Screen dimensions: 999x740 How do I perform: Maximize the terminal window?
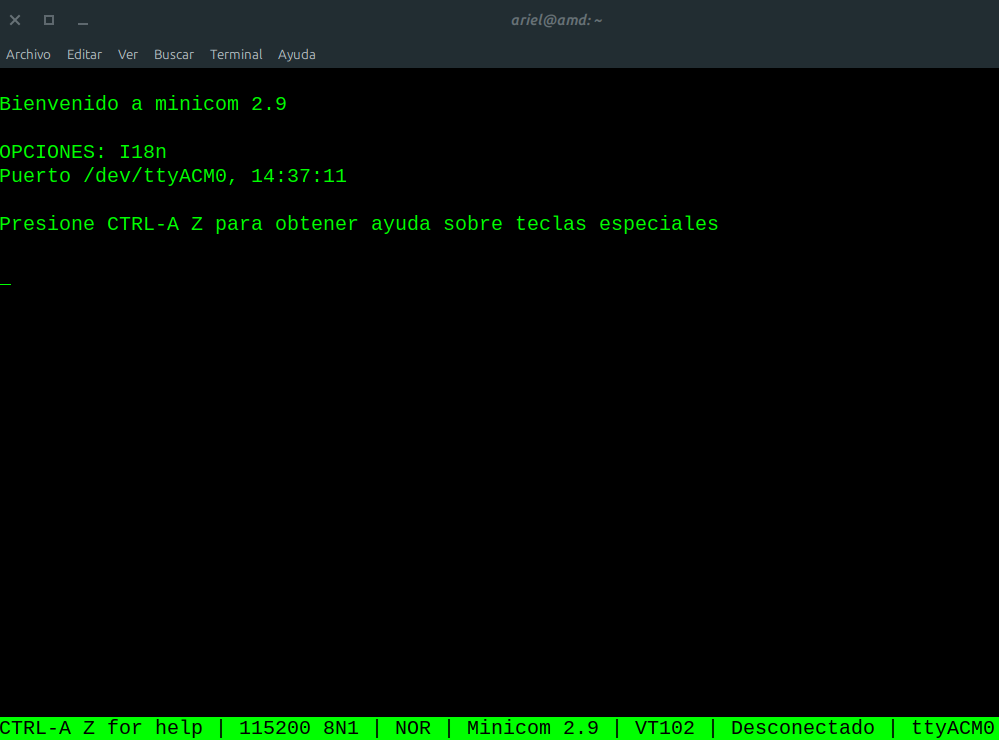47,19
